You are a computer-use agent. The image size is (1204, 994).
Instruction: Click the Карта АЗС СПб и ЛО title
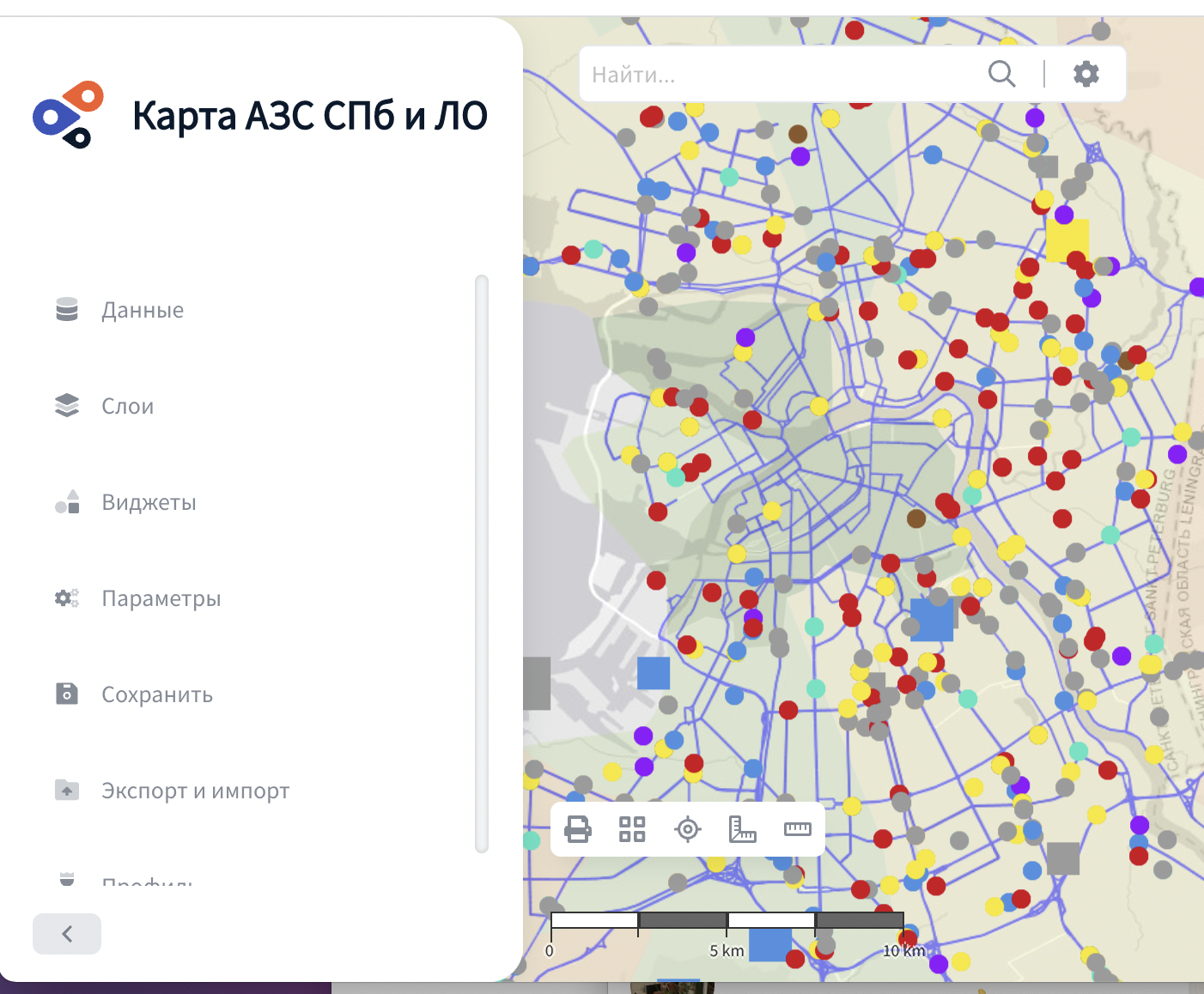pyautogui.click(x=310, y=116)
